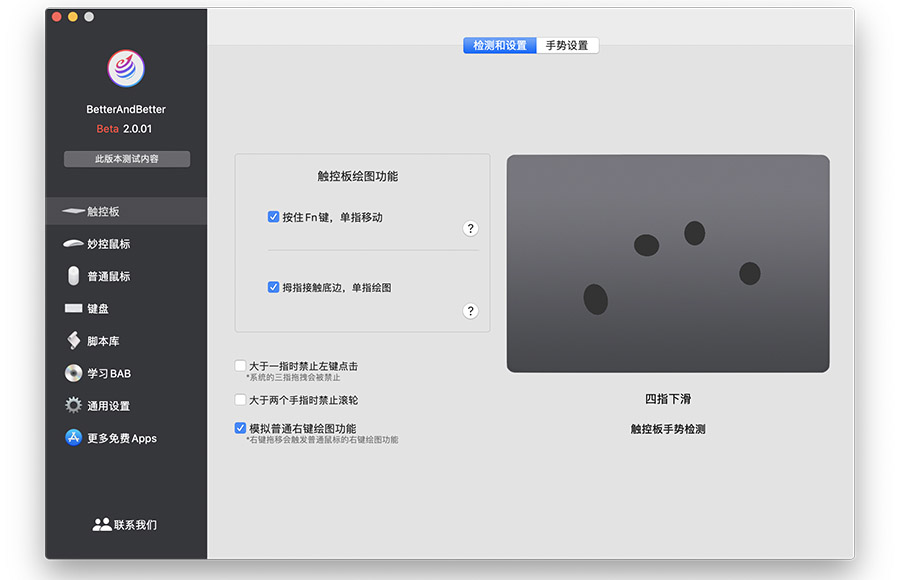Minimize the window with yellow button
900x580 pixels.
pyautogui.click(x=72, y=17)
